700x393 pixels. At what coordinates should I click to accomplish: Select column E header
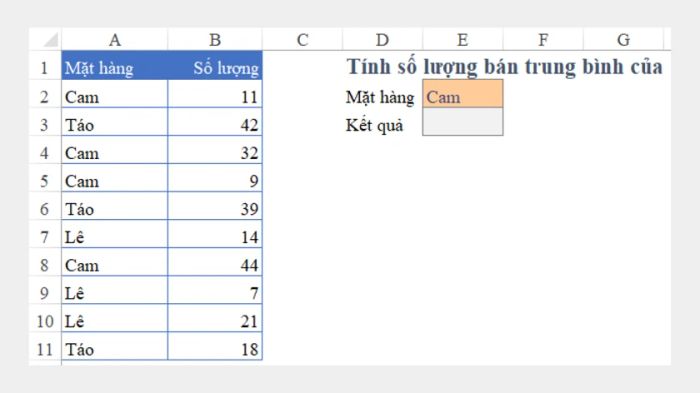(x=462, y=40)
